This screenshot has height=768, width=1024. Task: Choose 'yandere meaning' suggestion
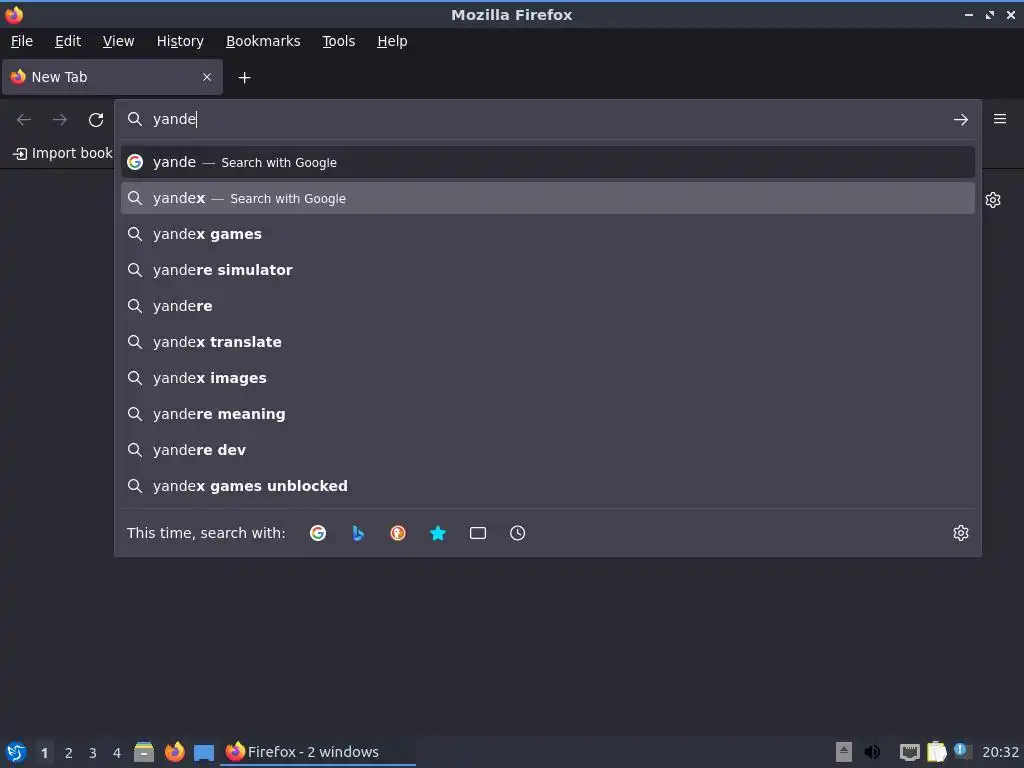coord(548,413)
